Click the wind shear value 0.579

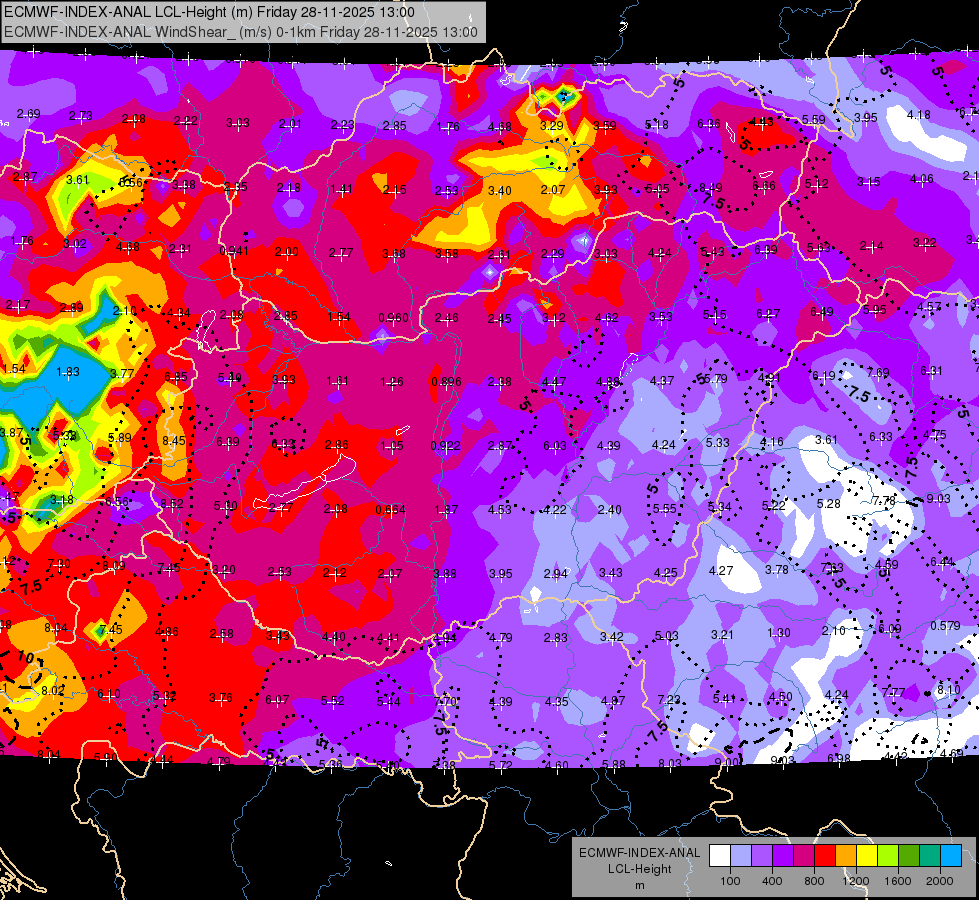(945, 626)
